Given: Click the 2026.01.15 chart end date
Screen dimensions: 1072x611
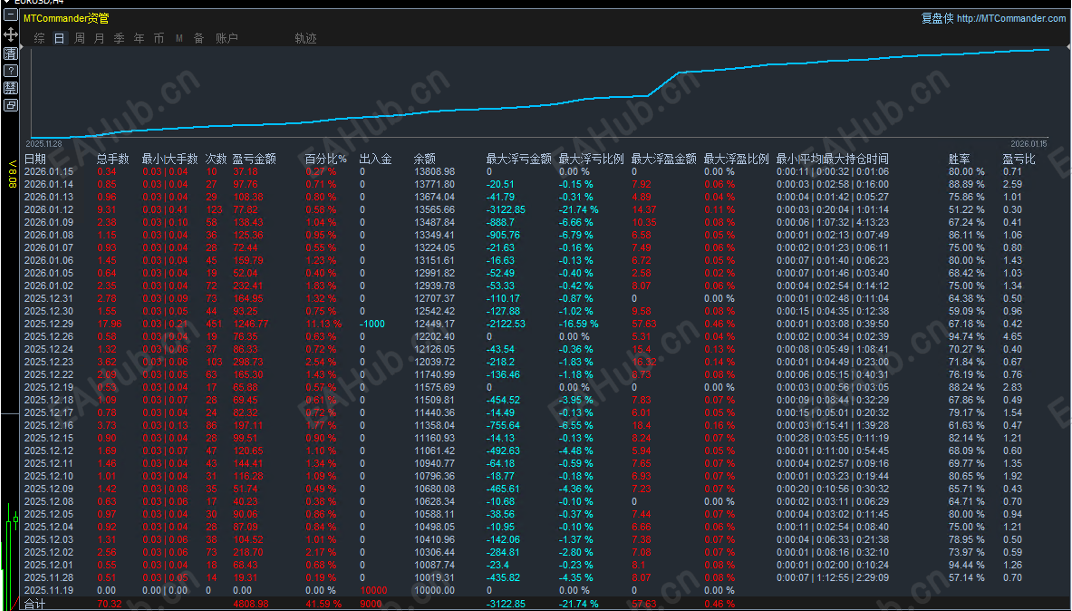Looking at the screenshot, I should coord(1028,144).
